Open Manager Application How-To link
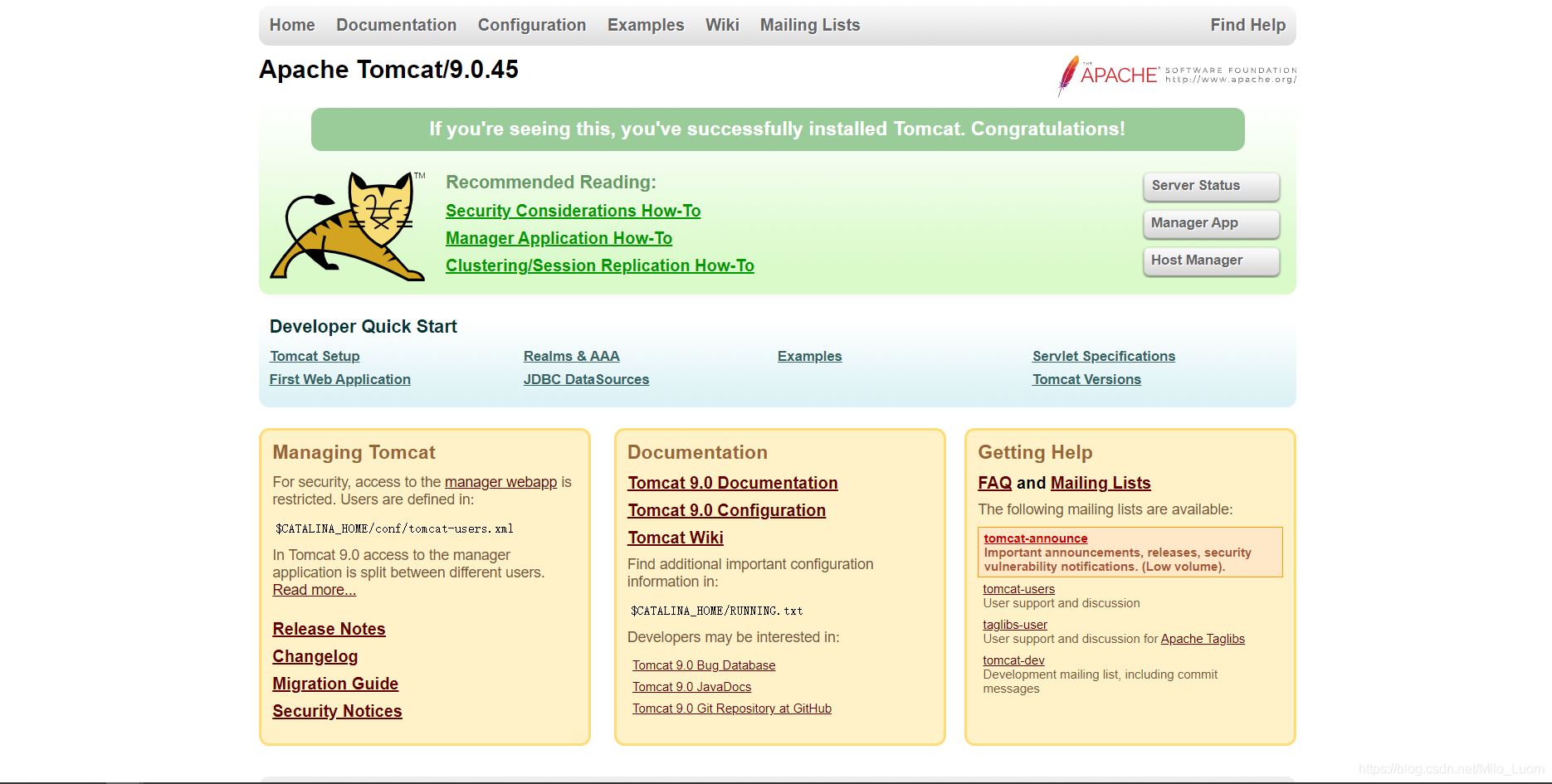Screen dimensions: 1552x784 559,238
